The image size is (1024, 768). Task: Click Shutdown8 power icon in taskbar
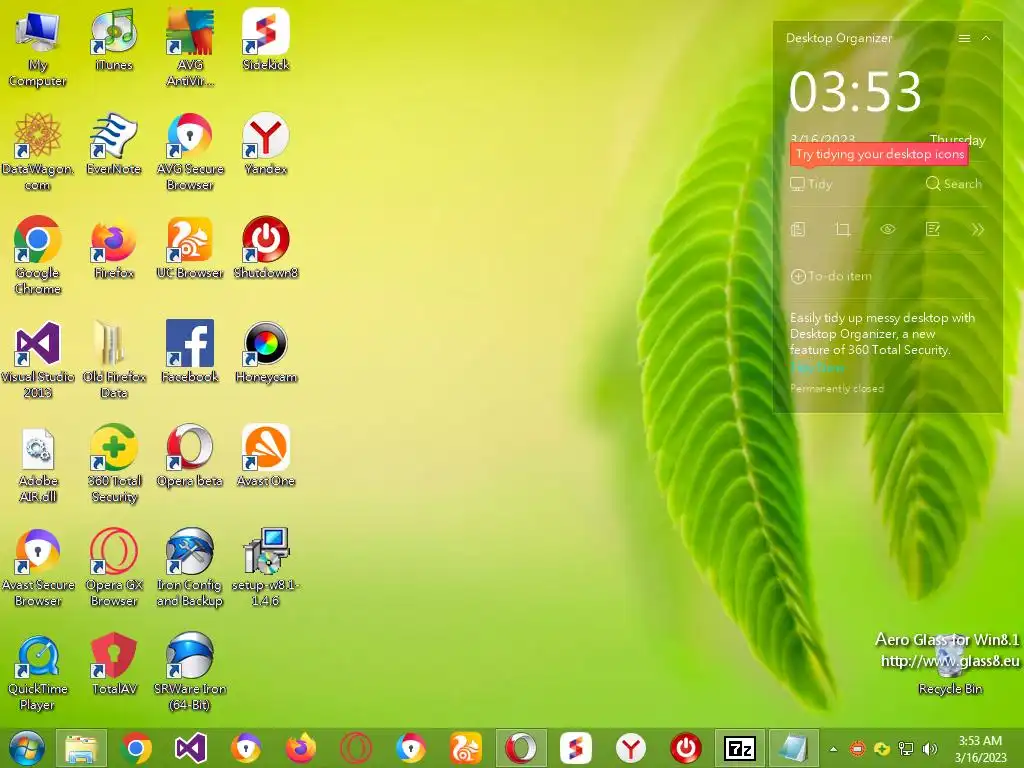click(x=686, y=748)
